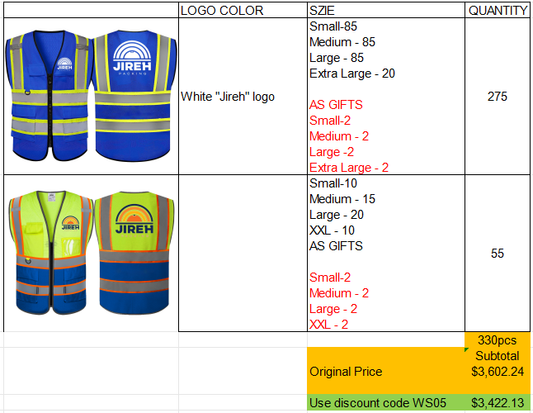Screen dimensions: 533x413
Task: Click the red Extra Large - 2 line
Action: pos(349,168)
